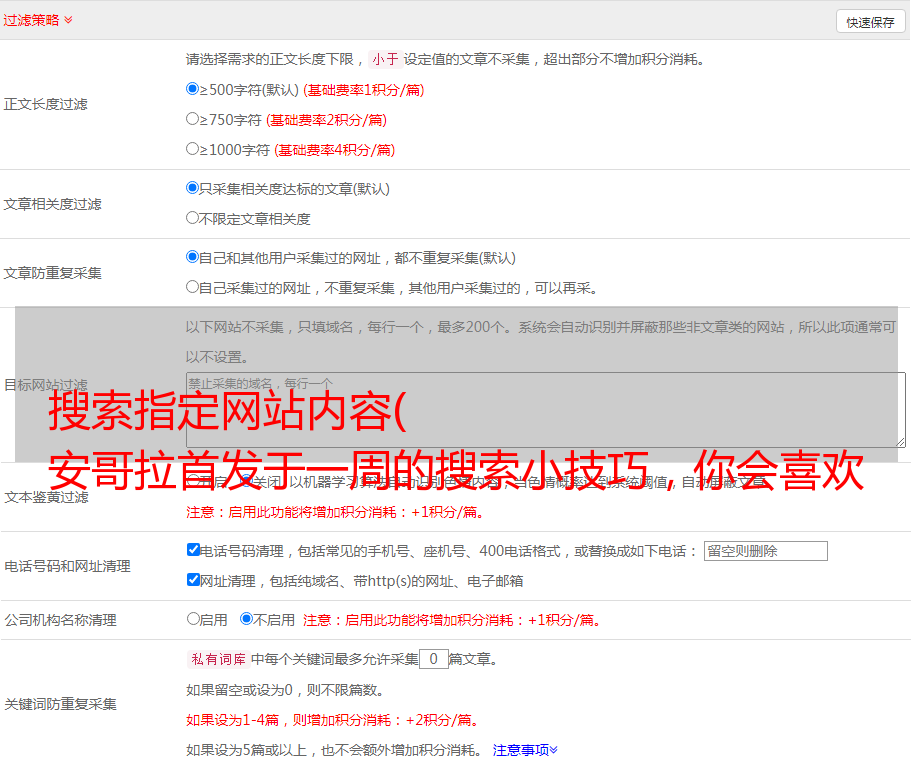Select 自己和其他用户采集过的网址 no-repeat option
This screenshot has width=912, height=768.
[193, 257]
